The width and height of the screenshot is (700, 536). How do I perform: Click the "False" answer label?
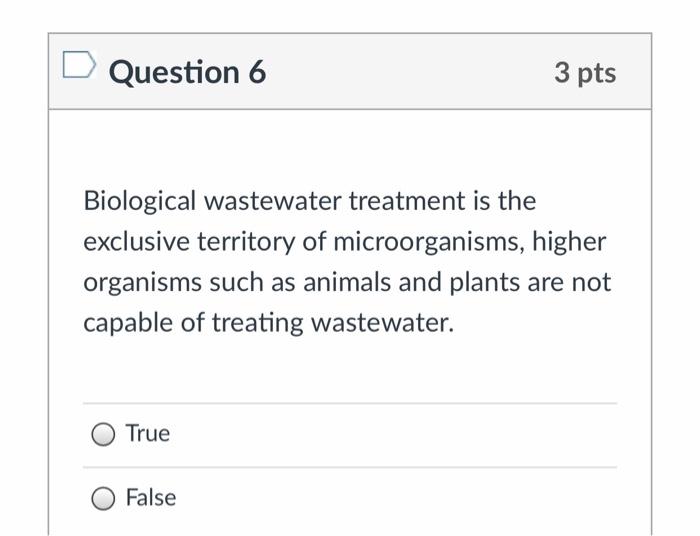(x=151, y=498)
